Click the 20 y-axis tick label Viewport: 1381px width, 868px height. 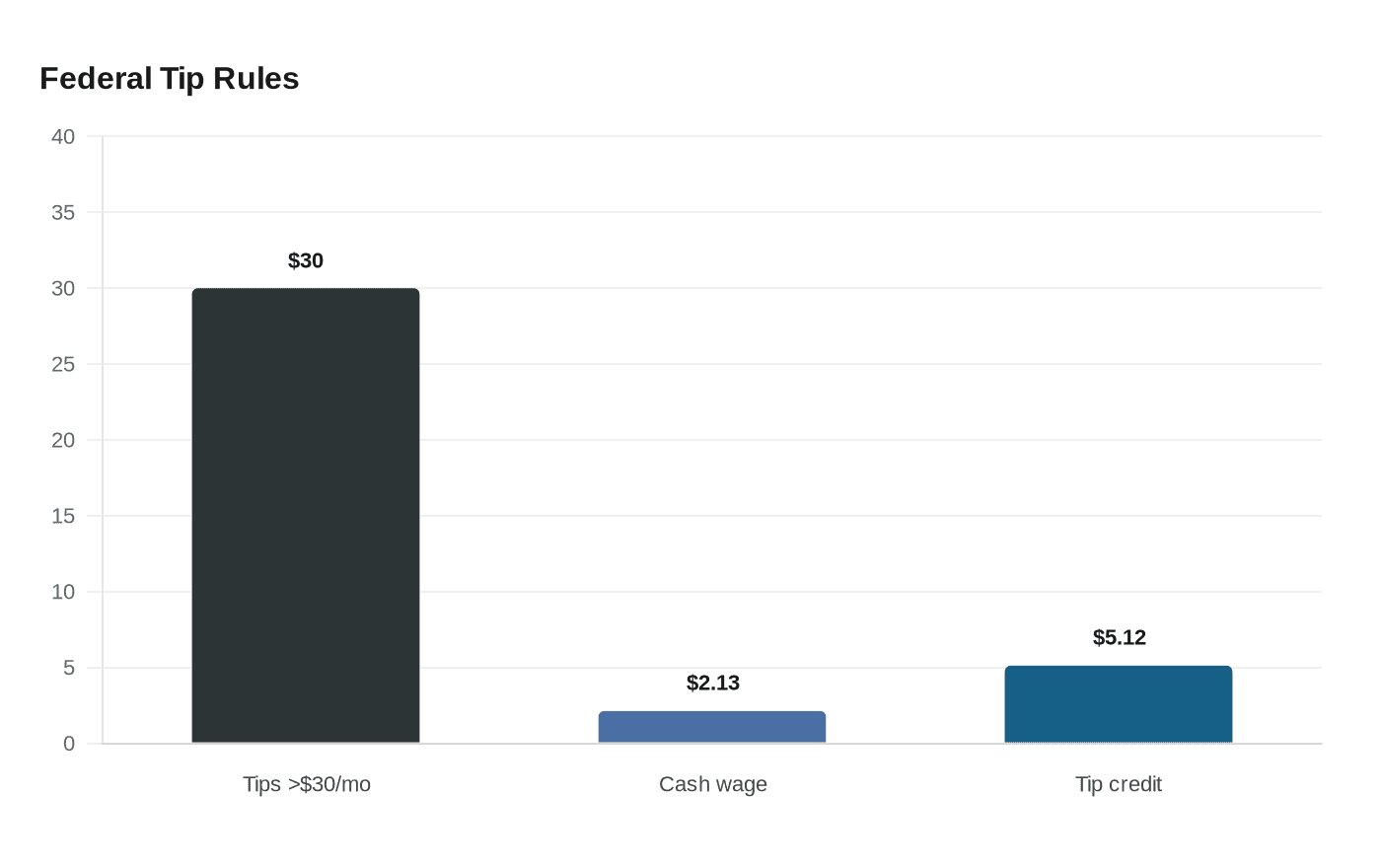click(x=63, y=440)
